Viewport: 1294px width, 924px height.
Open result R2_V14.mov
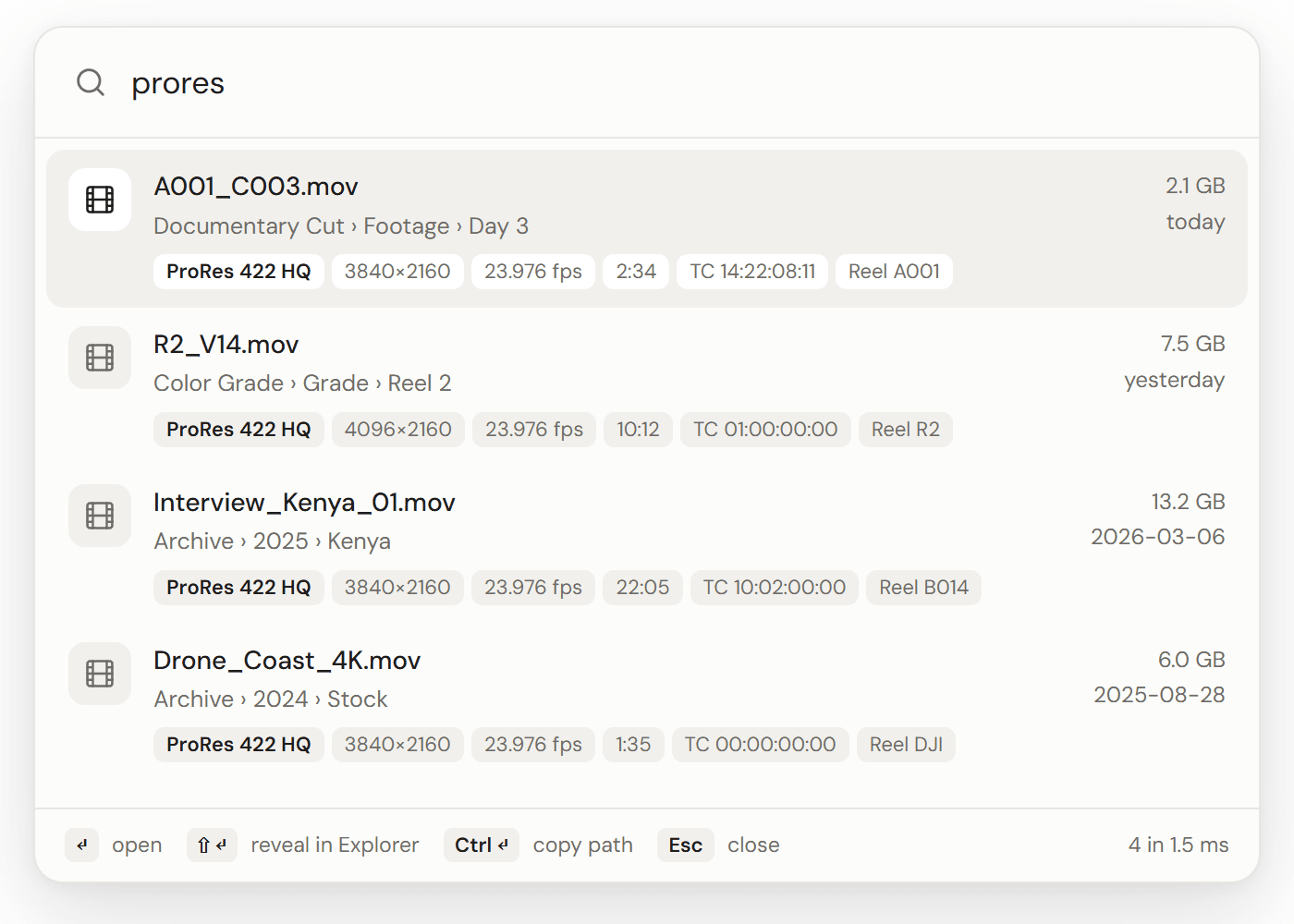(x=647, y=386)
